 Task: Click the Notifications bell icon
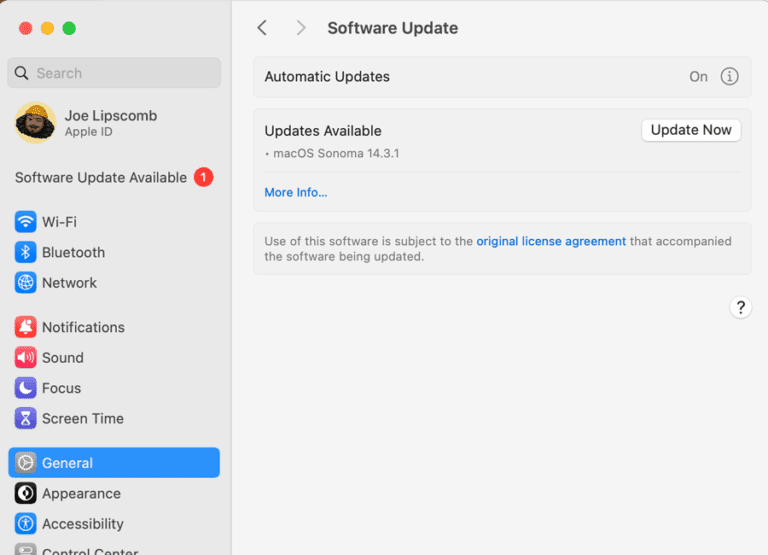(25, 327)
